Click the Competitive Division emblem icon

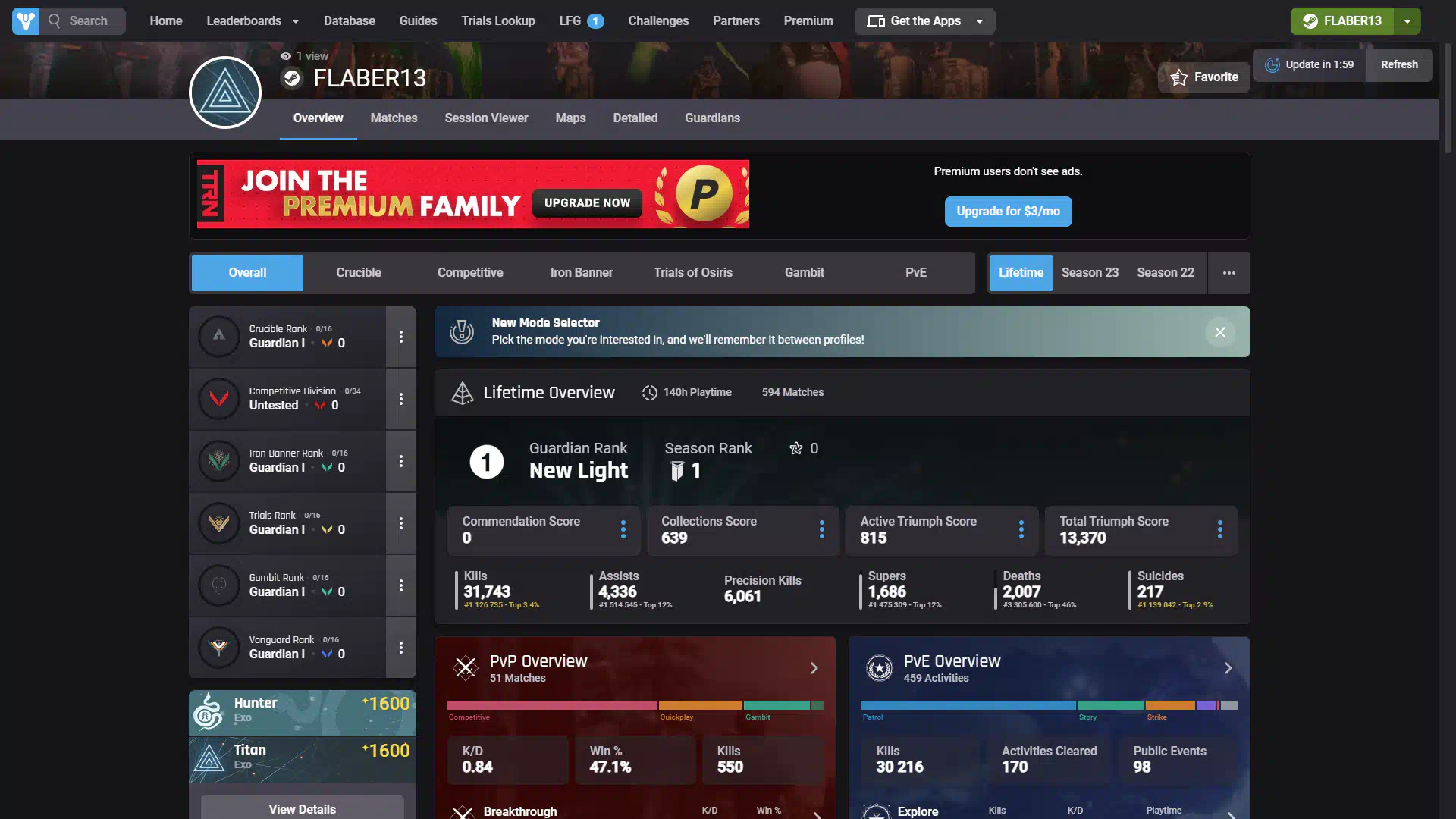point(219,398)
